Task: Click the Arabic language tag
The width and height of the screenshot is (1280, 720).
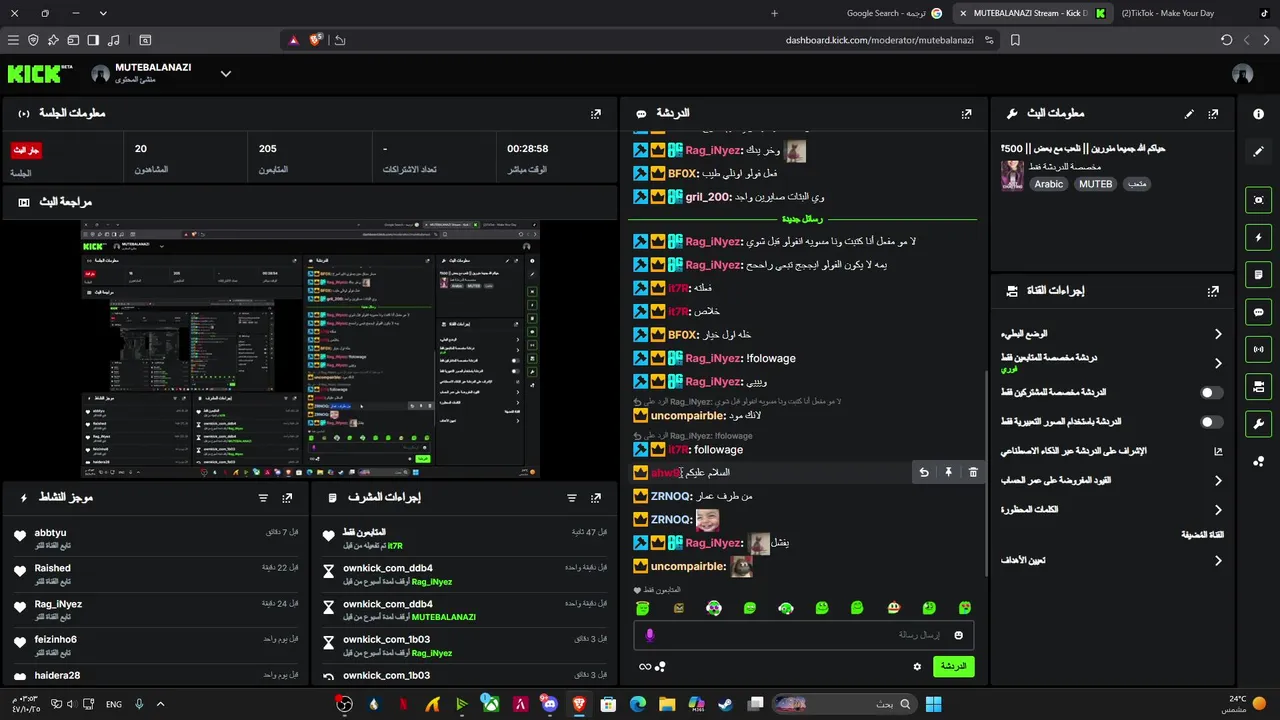Action: pos(1049,184)
